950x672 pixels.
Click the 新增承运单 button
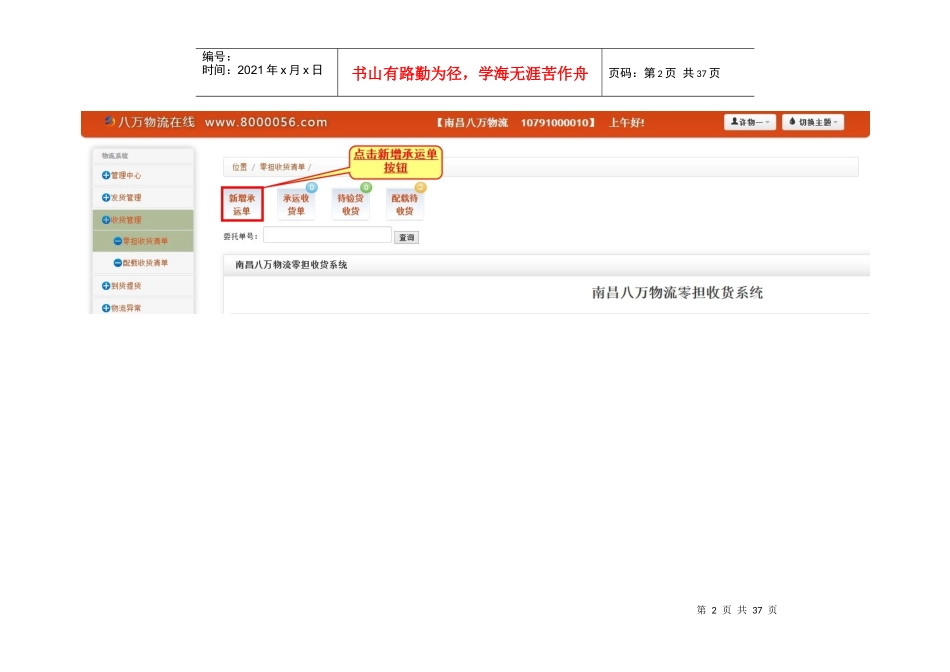(x=242, y=204)
